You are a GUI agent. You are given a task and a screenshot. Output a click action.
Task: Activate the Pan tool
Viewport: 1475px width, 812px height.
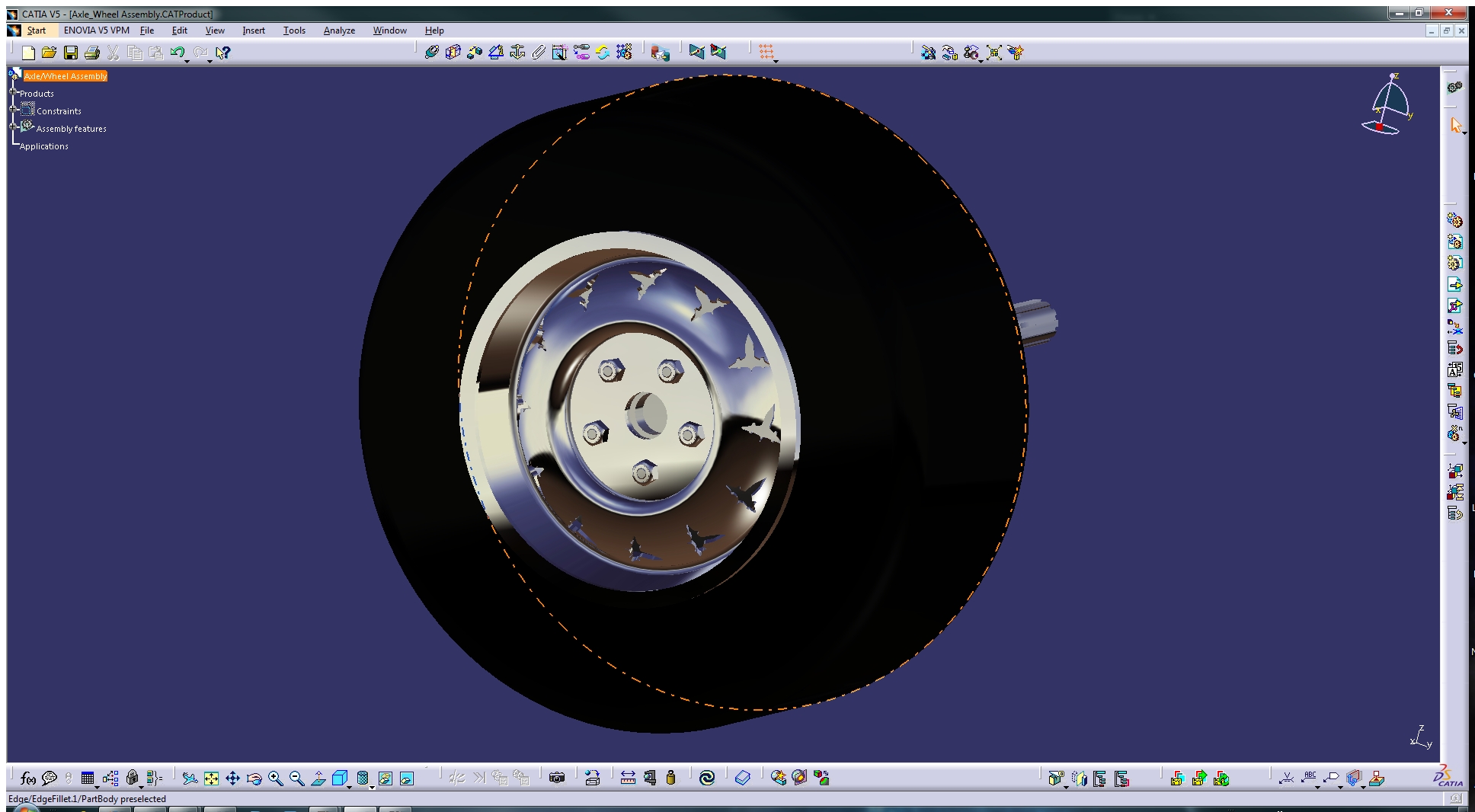click(x=232, y=778)
